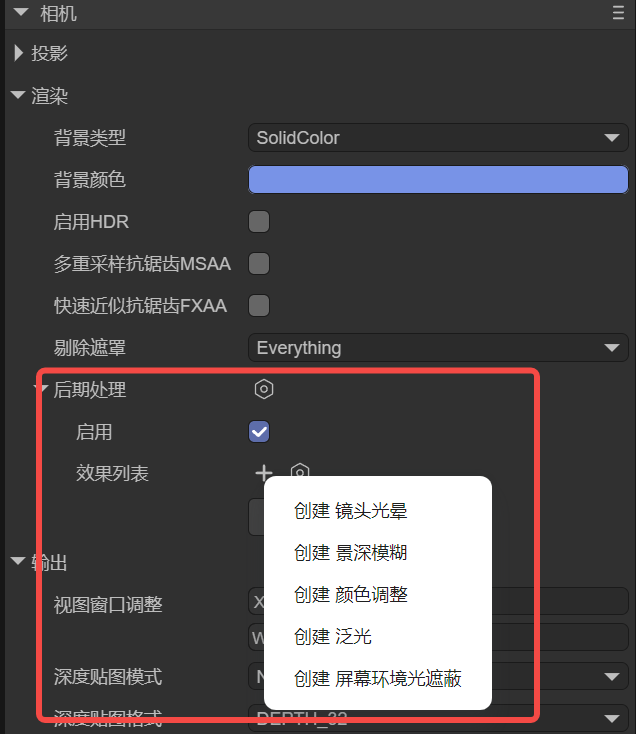Screen dimensions: 636x734
Task: Uncheck the 启用 post-processing checkbox
Action: 259,432
